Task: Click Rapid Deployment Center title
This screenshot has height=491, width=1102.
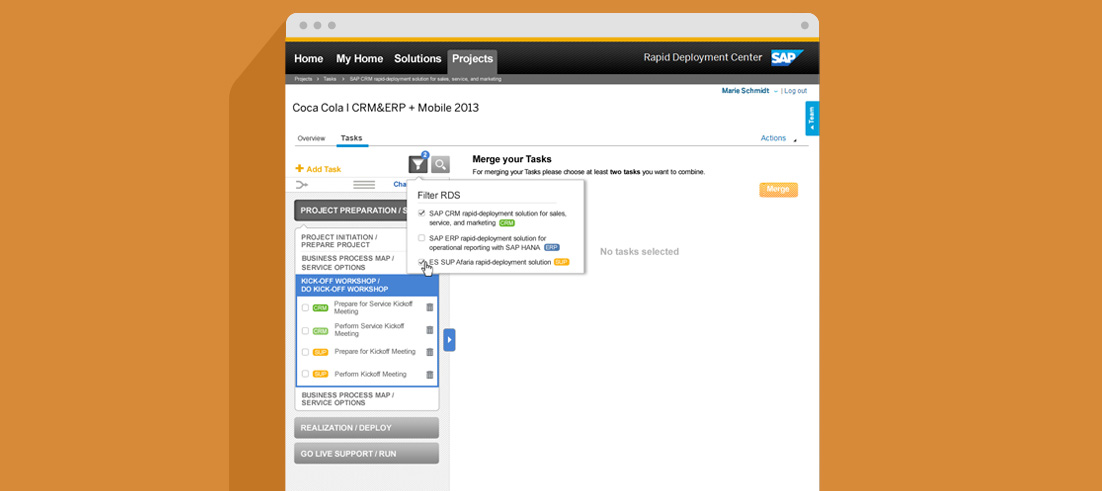Action: [703, 58]
